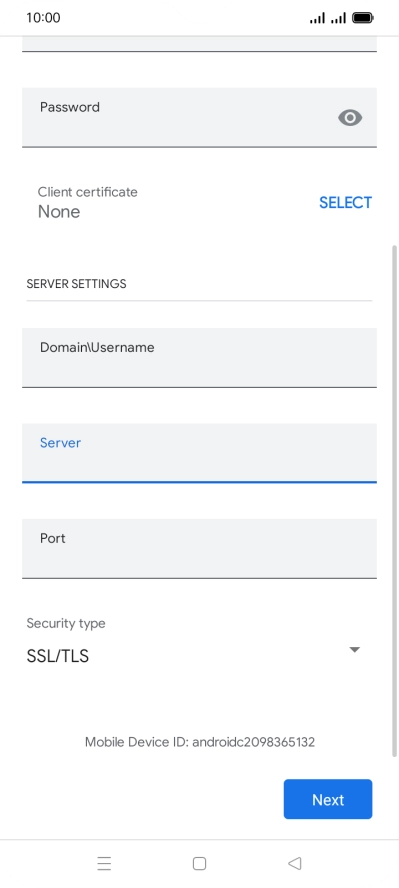Click the blue Next button
The height and width of the screenshot is (888, 399).
coord(328,799)
